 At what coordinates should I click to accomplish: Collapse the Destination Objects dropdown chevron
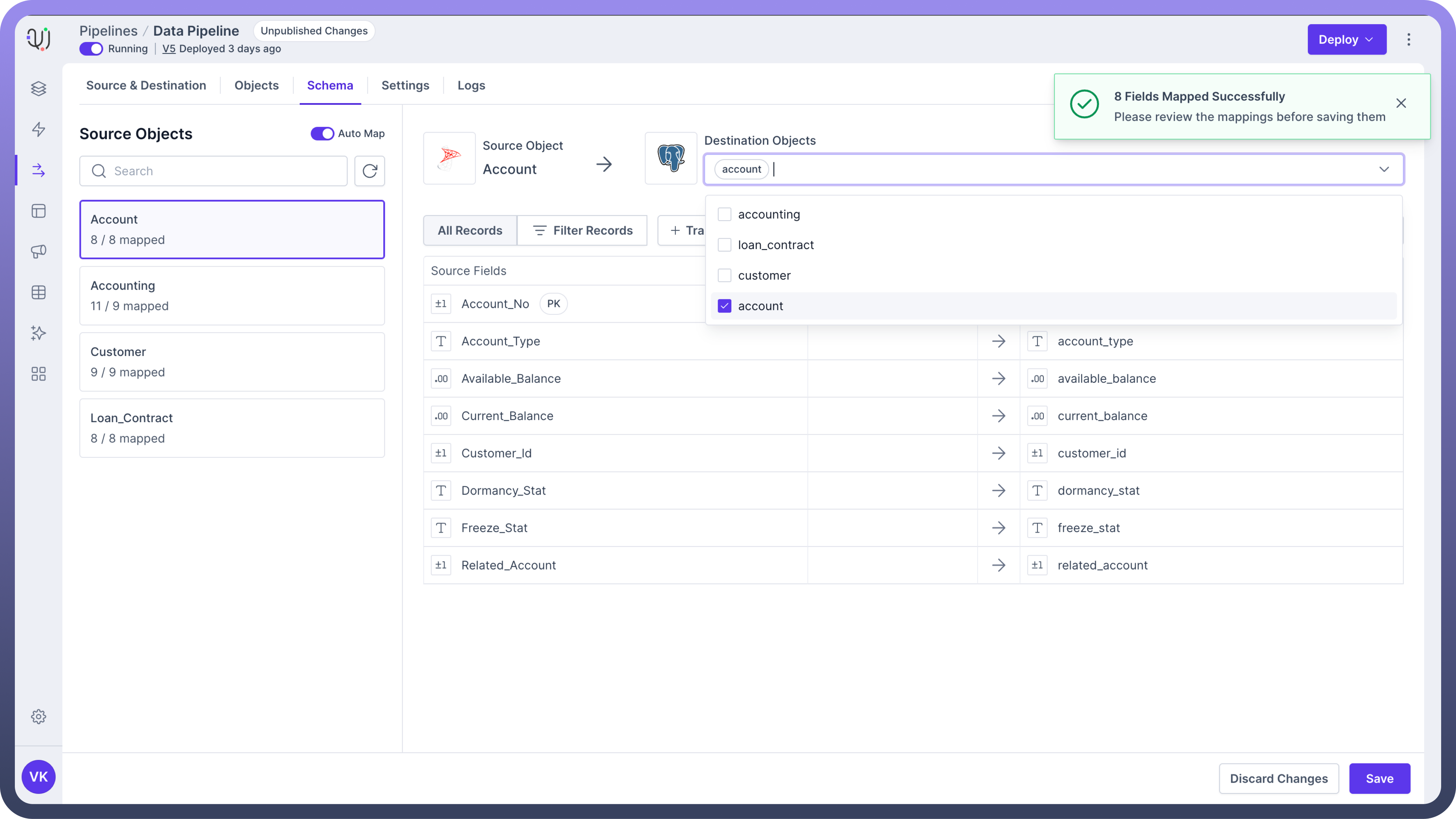tap(1384, 169)
